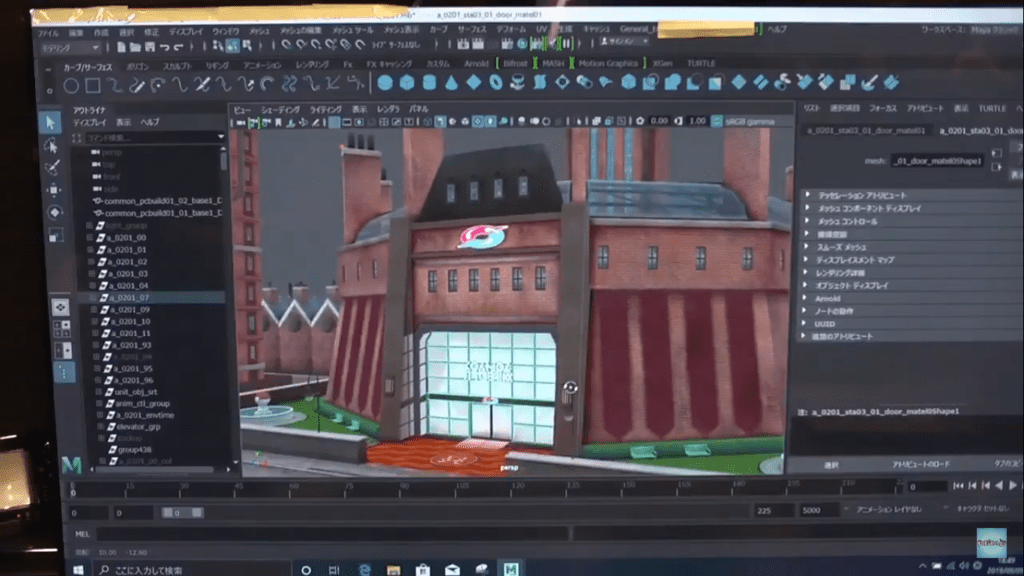This screenshot has height=576, width=1024.
Task: Create a polygon cone from the shelf
Action: tap(451, 82)
